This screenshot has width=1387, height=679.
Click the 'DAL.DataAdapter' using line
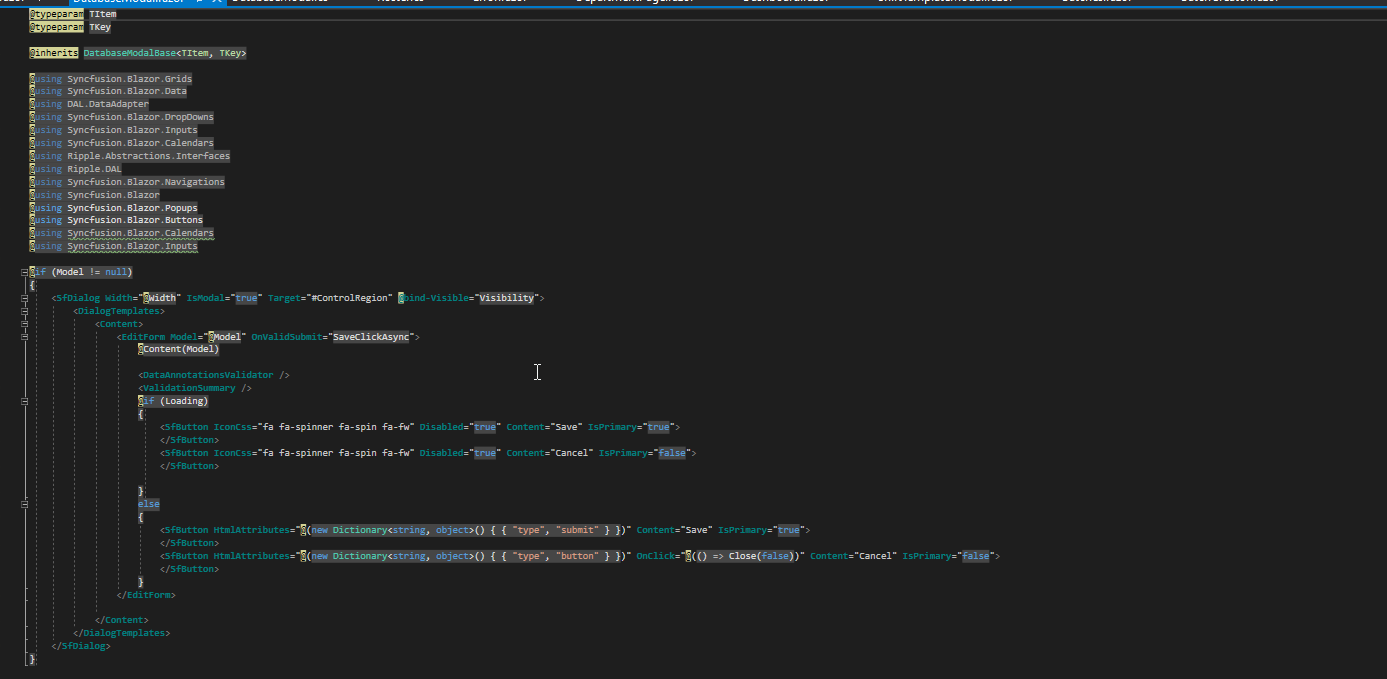pos(89,104)
